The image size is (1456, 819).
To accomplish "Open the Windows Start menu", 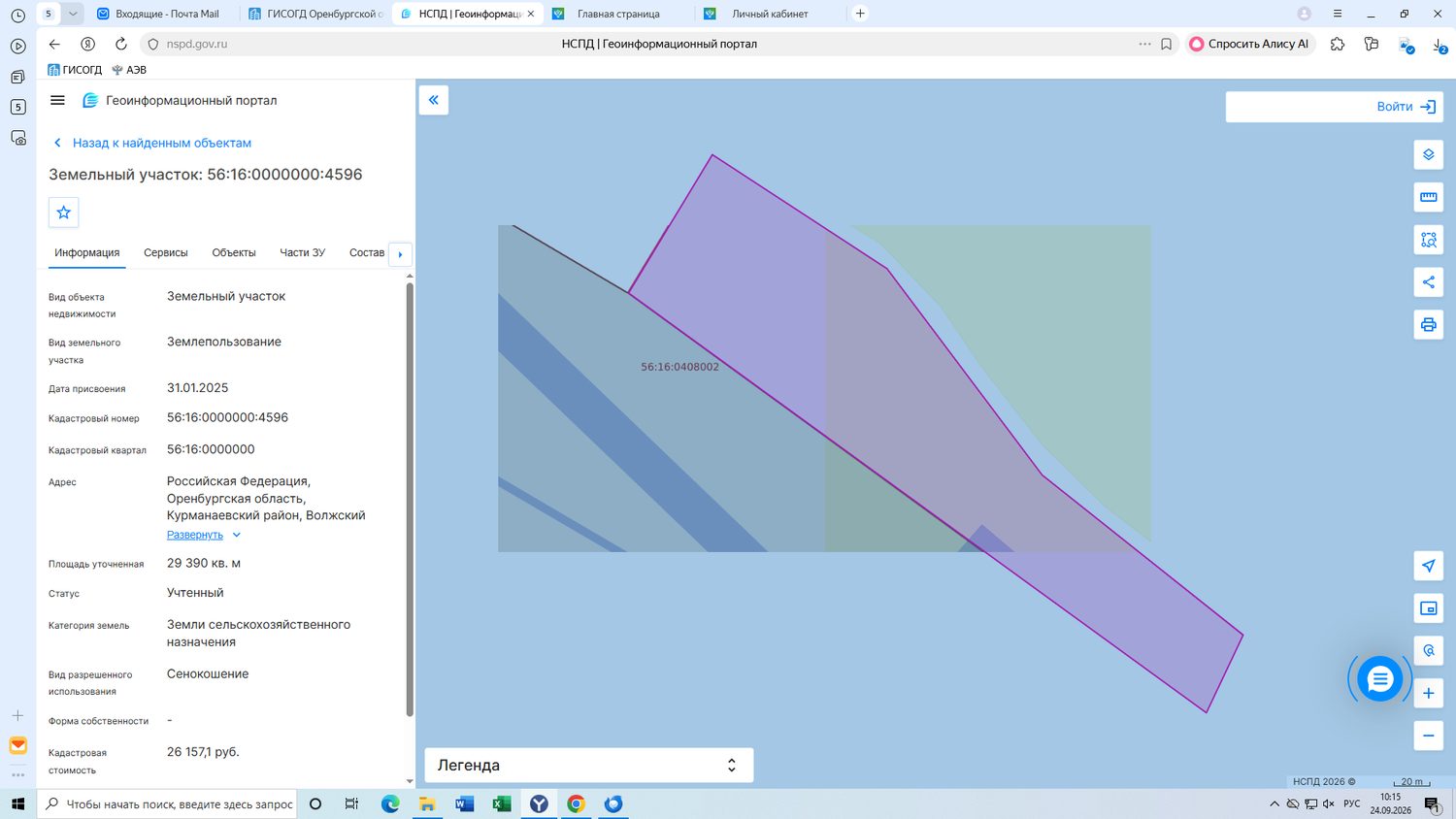I will point(17,804).
